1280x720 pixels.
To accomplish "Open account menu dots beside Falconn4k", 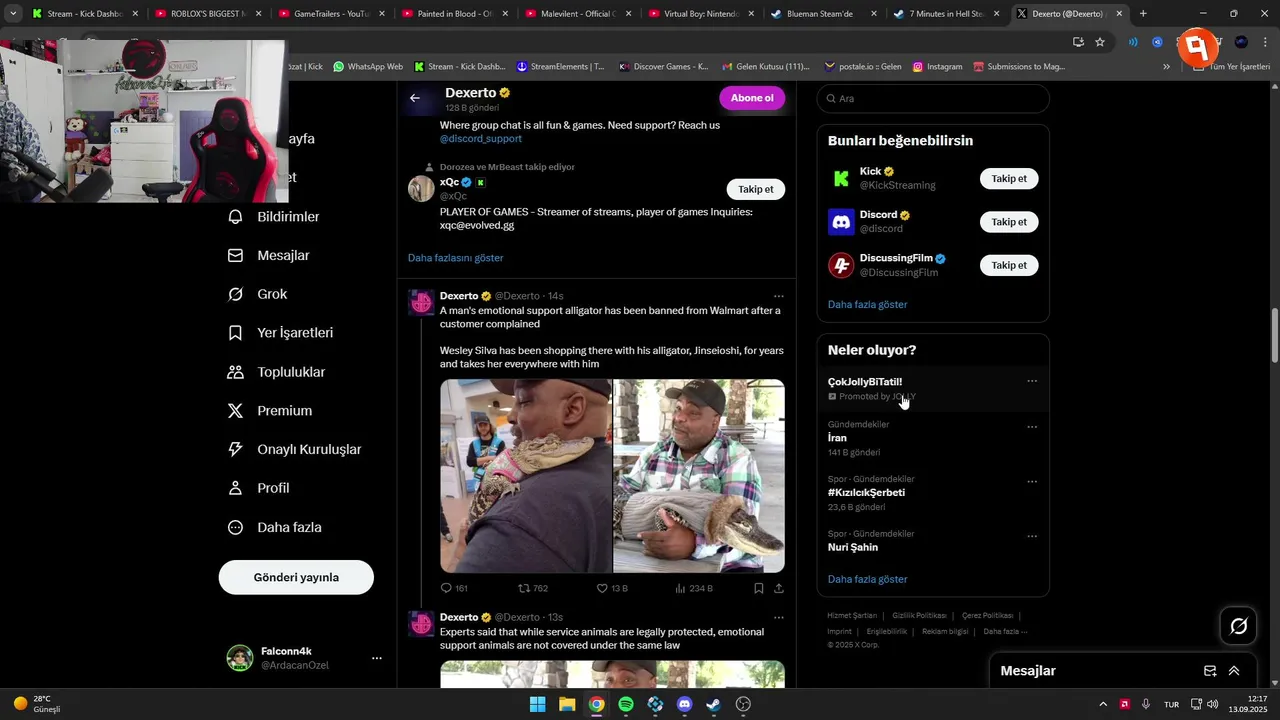I will pyautogui.click(x=377, y=658).
